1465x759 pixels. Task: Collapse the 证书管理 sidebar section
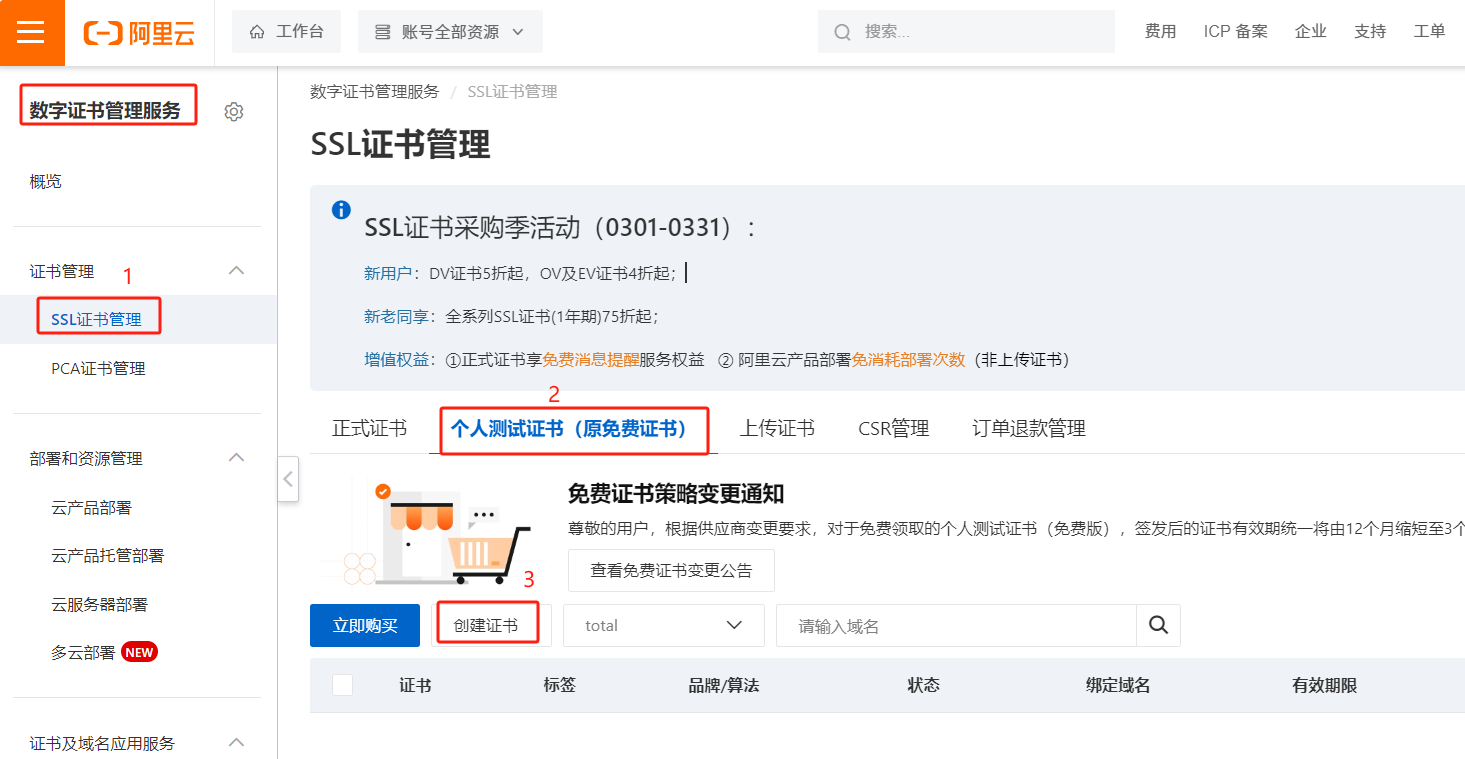click(x=237, y=271)
